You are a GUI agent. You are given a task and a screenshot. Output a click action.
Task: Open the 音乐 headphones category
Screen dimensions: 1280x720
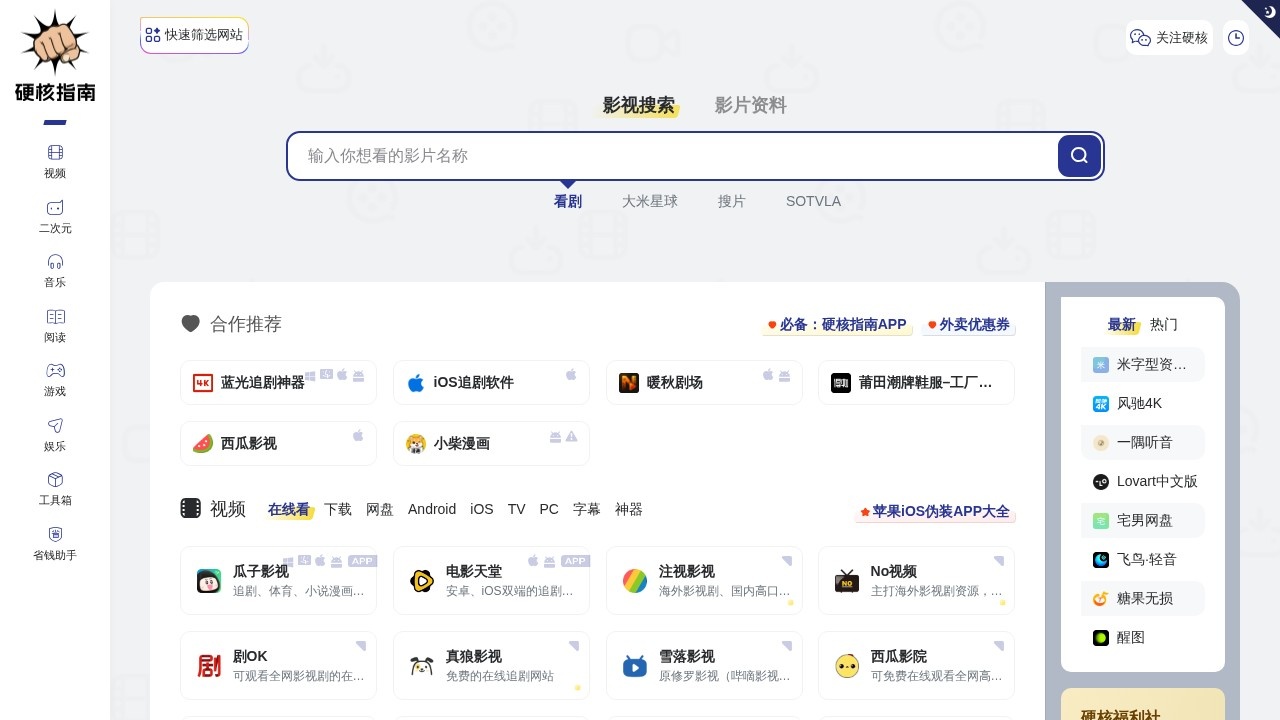(55, 271)
